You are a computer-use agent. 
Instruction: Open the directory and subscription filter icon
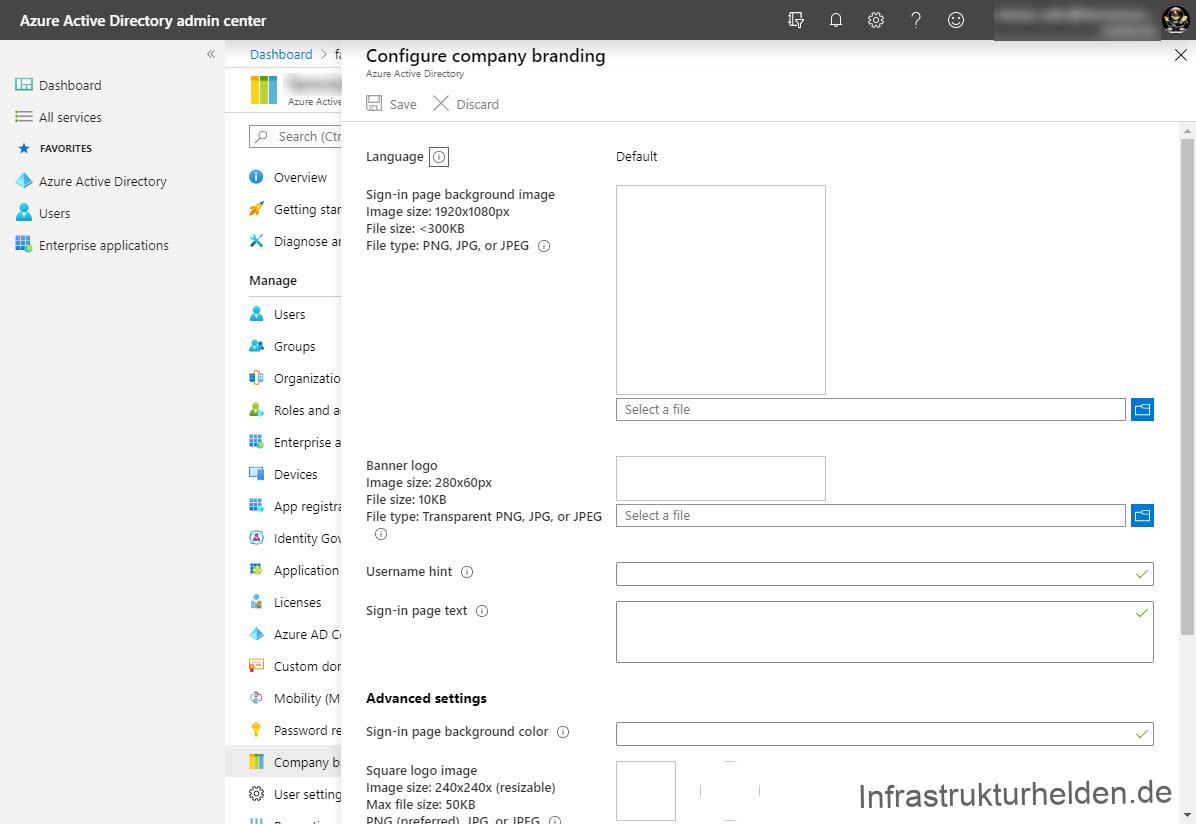[x=796, y=20]
